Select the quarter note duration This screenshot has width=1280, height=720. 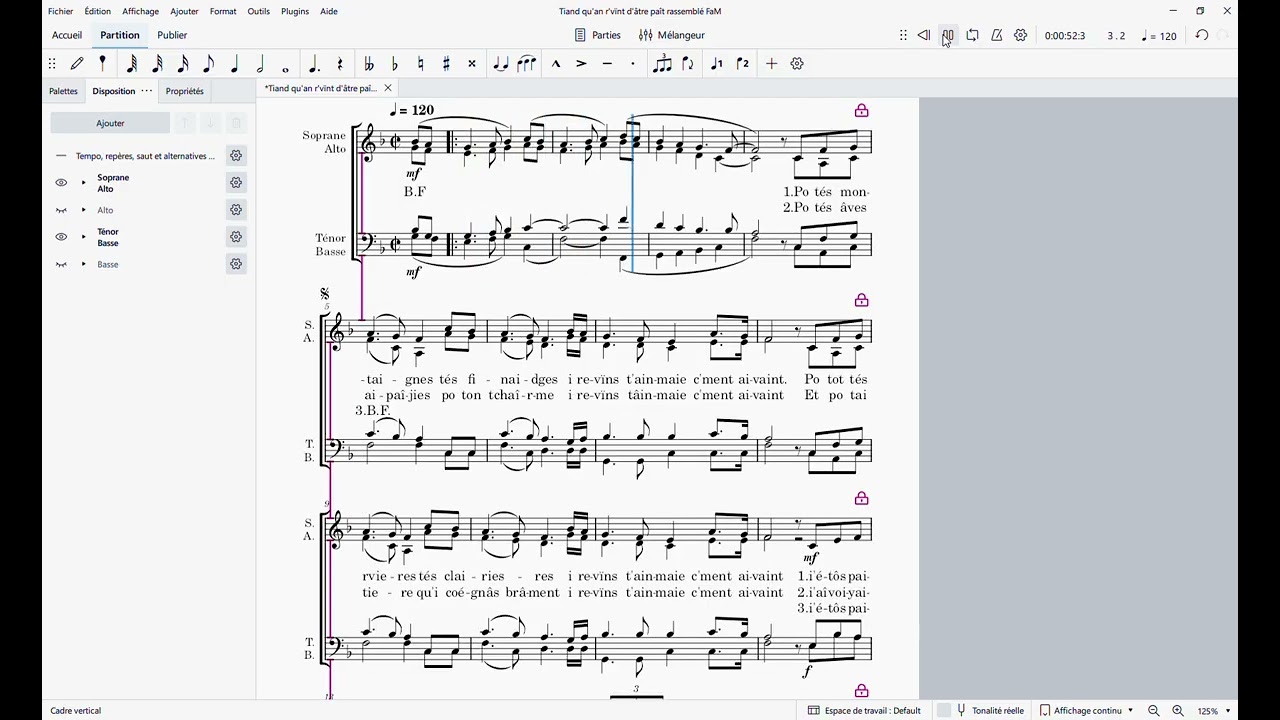(235, 63)
